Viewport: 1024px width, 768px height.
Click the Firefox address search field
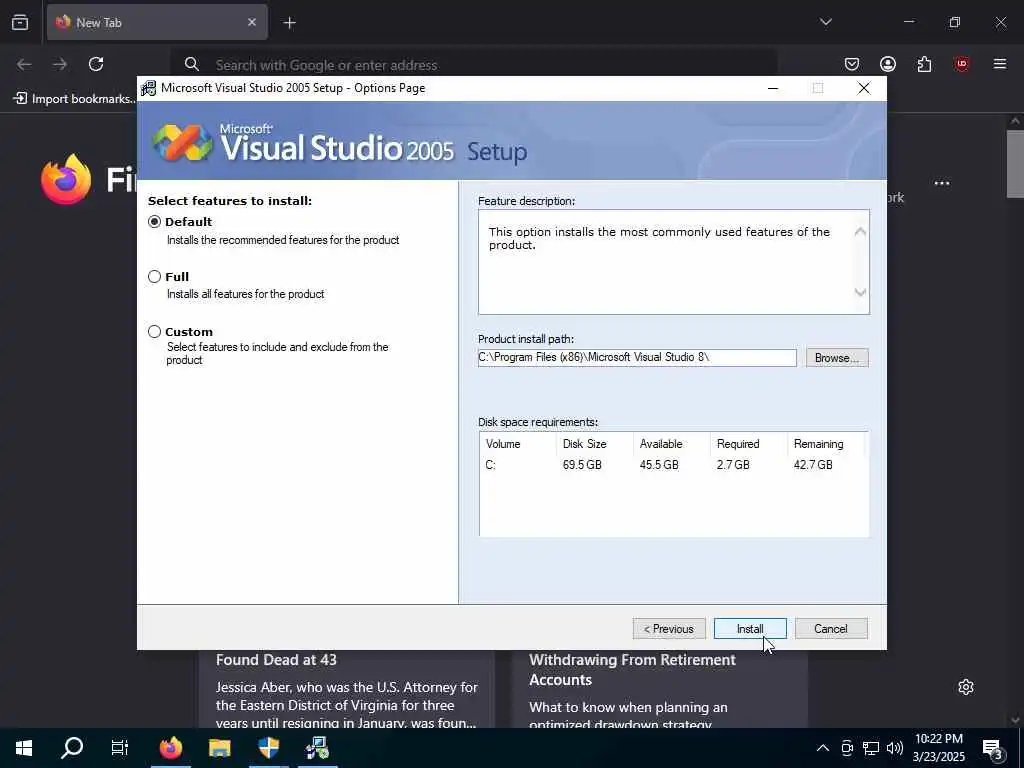474,65
